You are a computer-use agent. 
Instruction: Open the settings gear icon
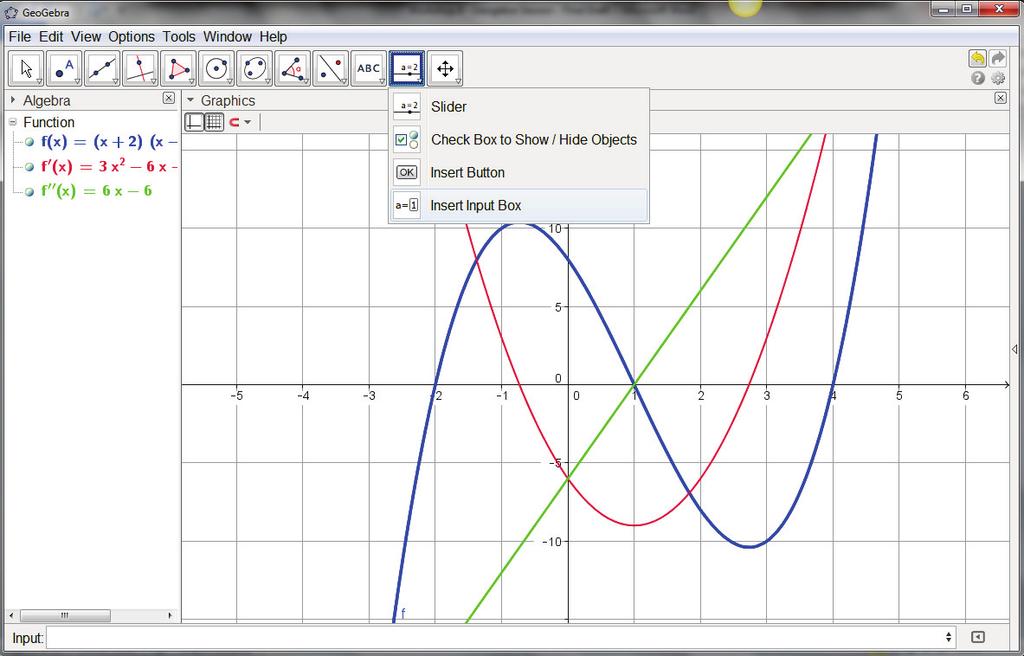(998, 78)
